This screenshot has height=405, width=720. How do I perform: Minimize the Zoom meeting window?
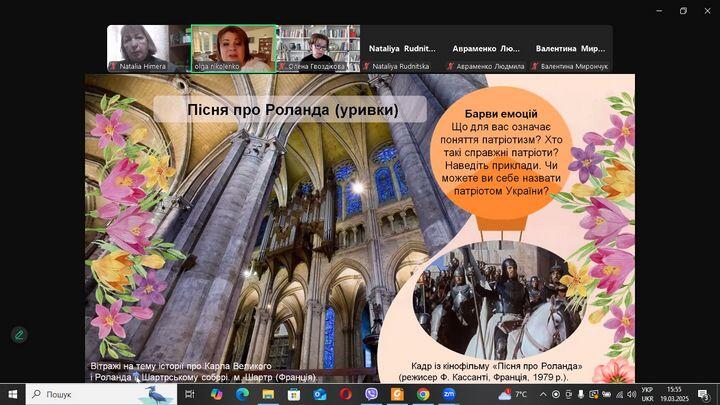[659, 11]
